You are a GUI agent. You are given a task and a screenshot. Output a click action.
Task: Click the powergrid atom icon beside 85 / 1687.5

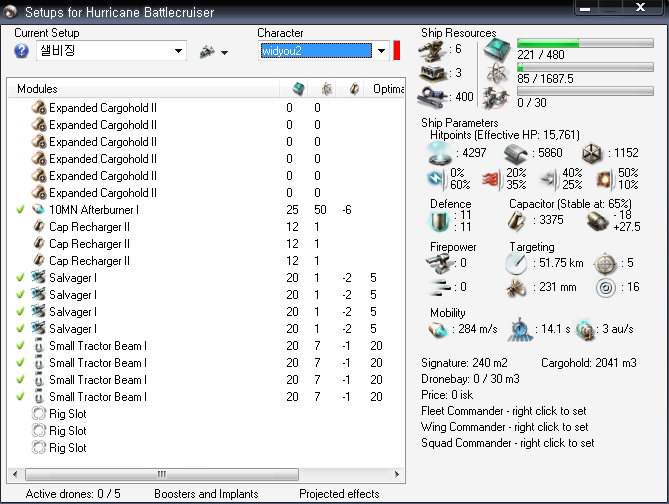tap(497, 73)
